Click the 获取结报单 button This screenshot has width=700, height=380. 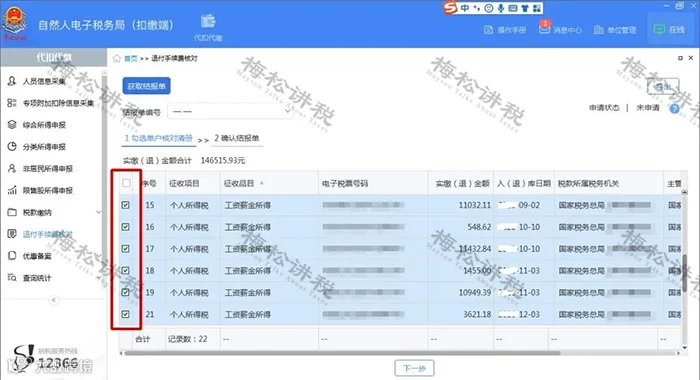point(146,86)
